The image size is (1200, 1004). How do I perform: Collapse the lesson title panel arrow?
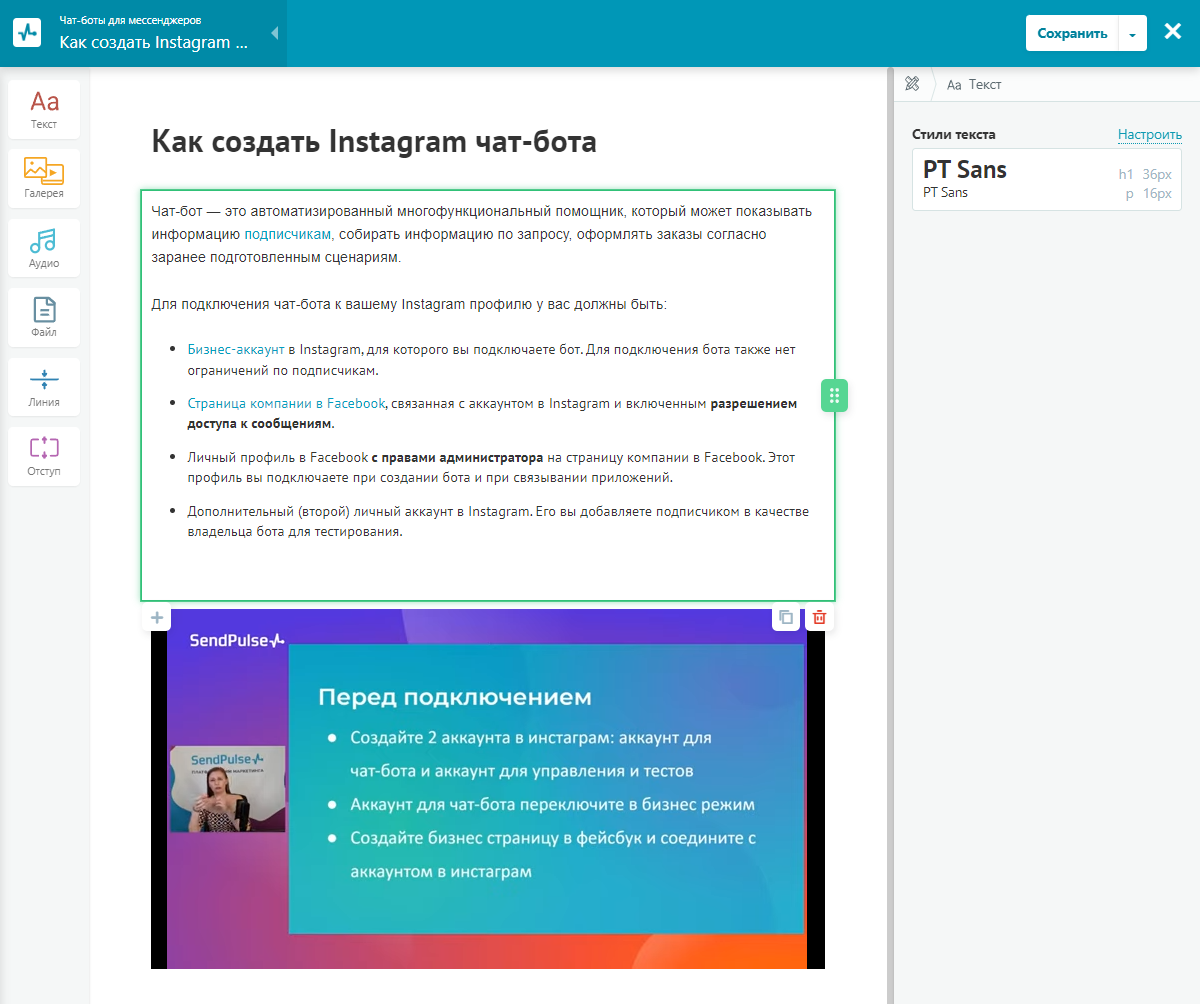(274, 33)
